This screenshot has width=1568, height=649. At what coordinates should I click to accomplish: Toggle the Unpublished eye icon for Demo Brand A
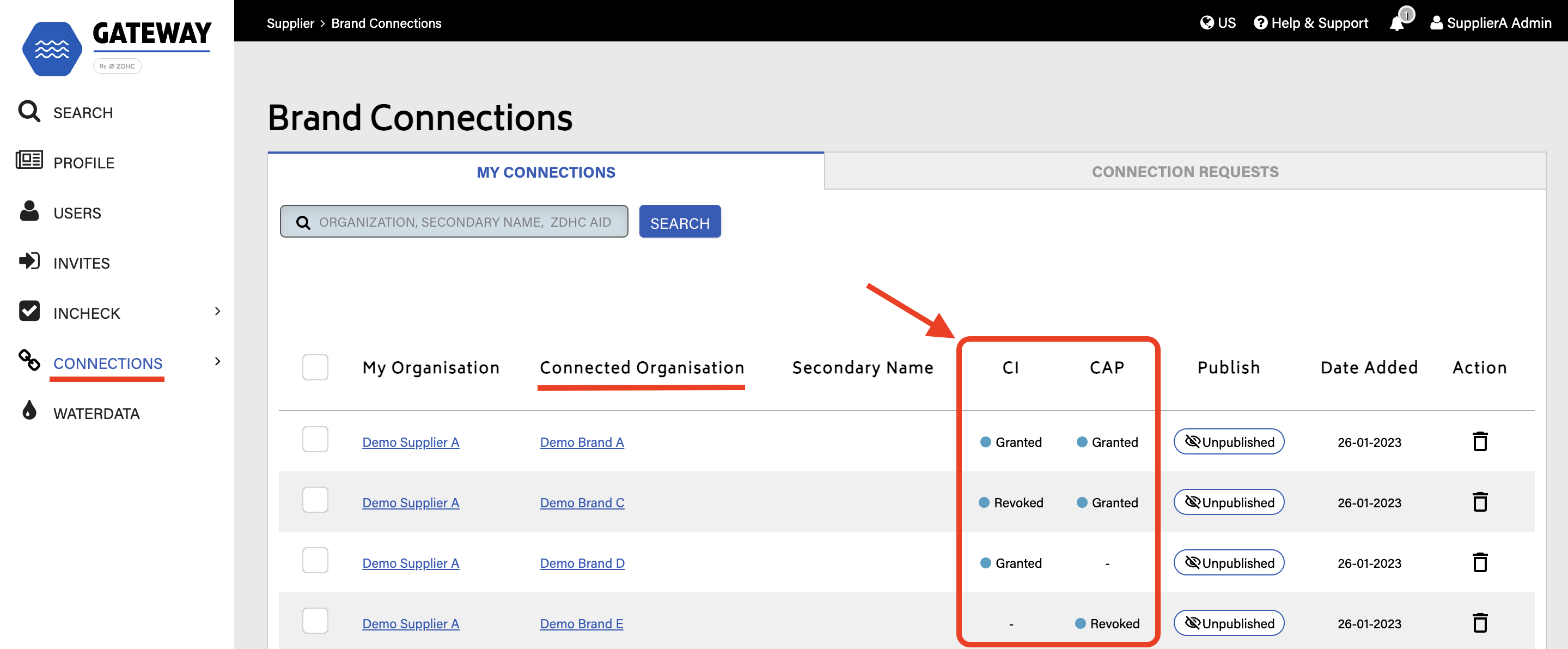pyautogui.click(x=1192, y=442)
